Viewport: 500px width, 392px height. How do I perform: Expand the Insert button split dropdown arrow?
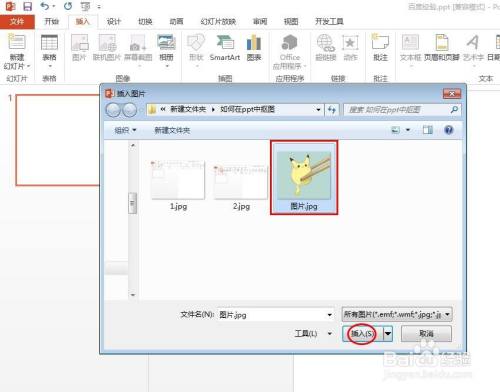coord(388,333)
